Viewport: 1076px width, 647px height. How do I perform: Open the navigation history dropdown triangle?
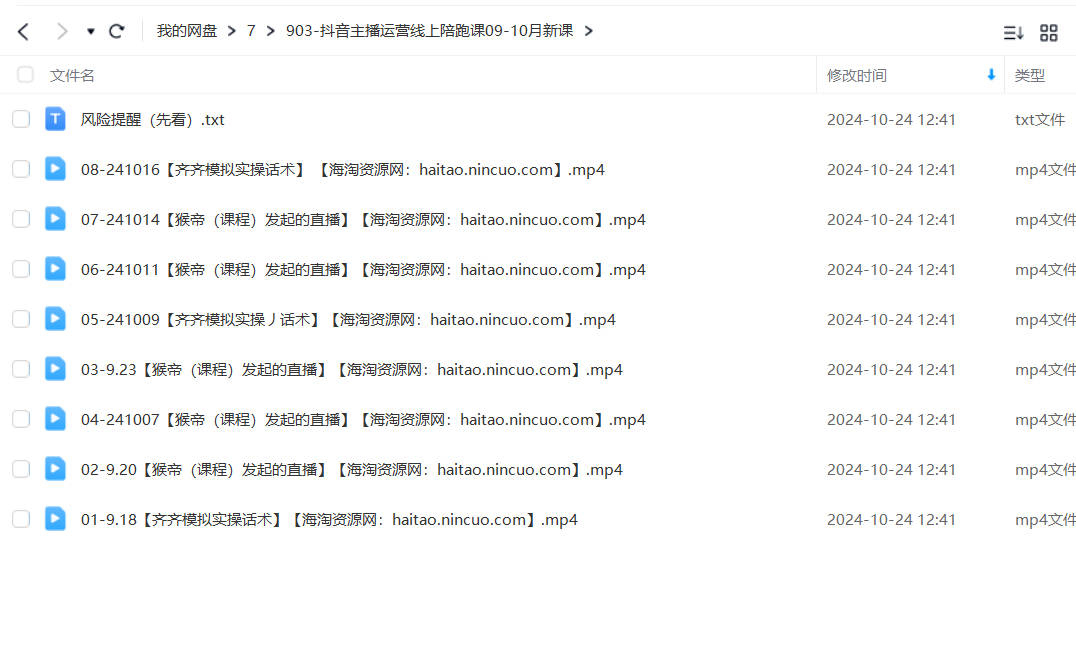(x=91, y=32)
